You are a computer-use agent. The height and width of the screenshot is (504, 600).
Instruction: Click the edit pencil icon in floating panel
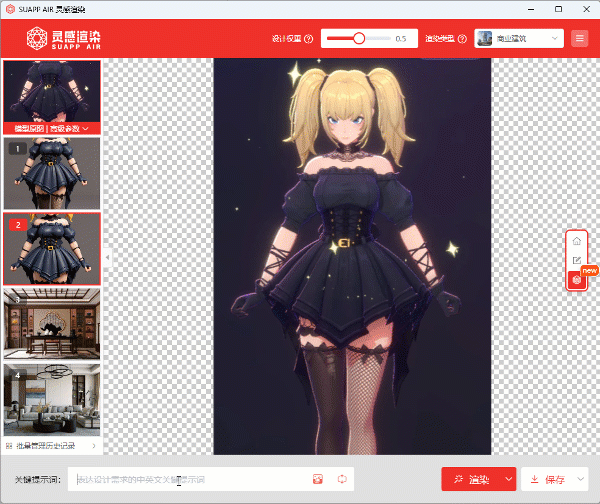pyautogui.click(x=576, y=261)
